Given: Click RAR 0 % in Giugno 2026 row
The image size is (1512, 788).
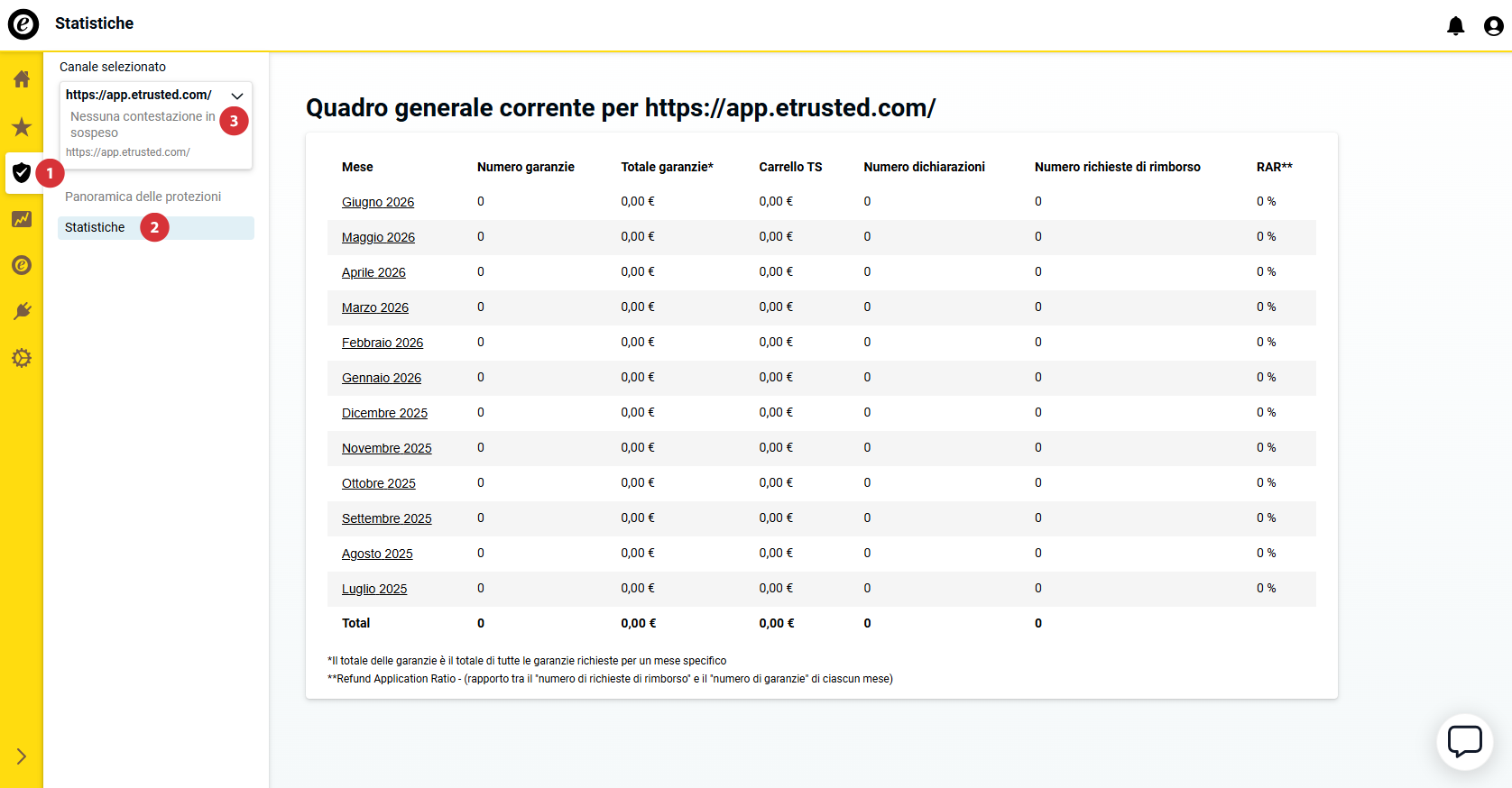Looking at the screenshot, I should point(1266,201).
